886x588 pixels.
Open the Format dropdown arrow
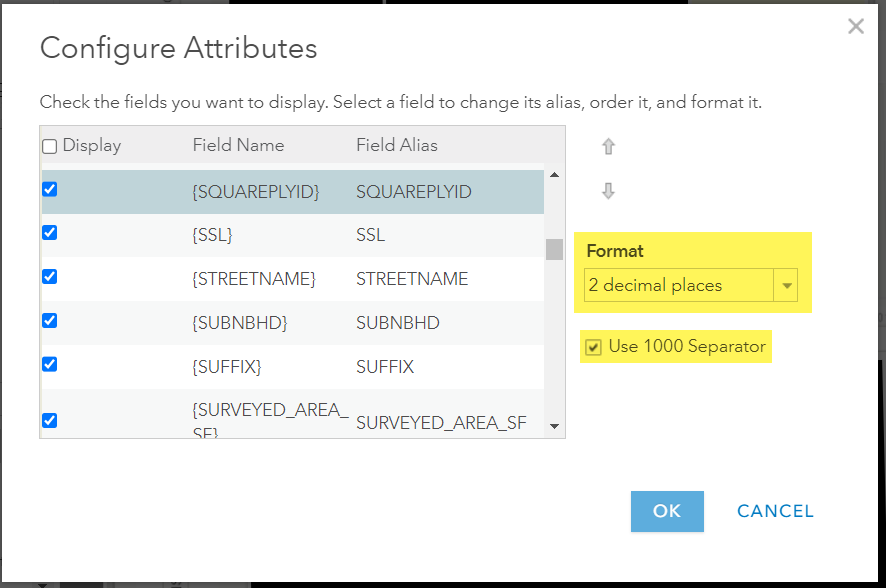(x=788, y=285)
